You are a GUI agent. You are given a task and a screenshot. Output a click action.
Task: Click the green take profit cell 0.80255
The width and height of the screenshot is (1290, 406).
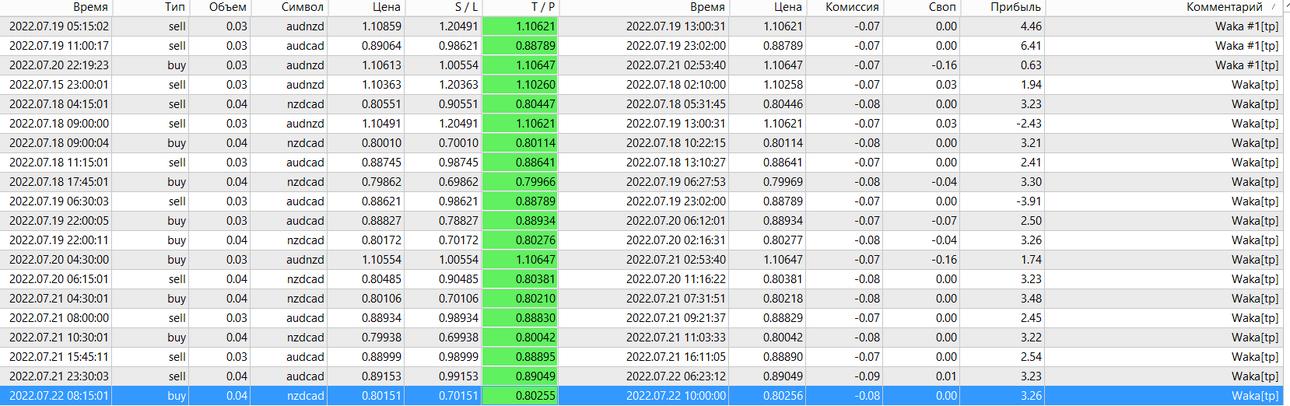click(x=521, y=396)
